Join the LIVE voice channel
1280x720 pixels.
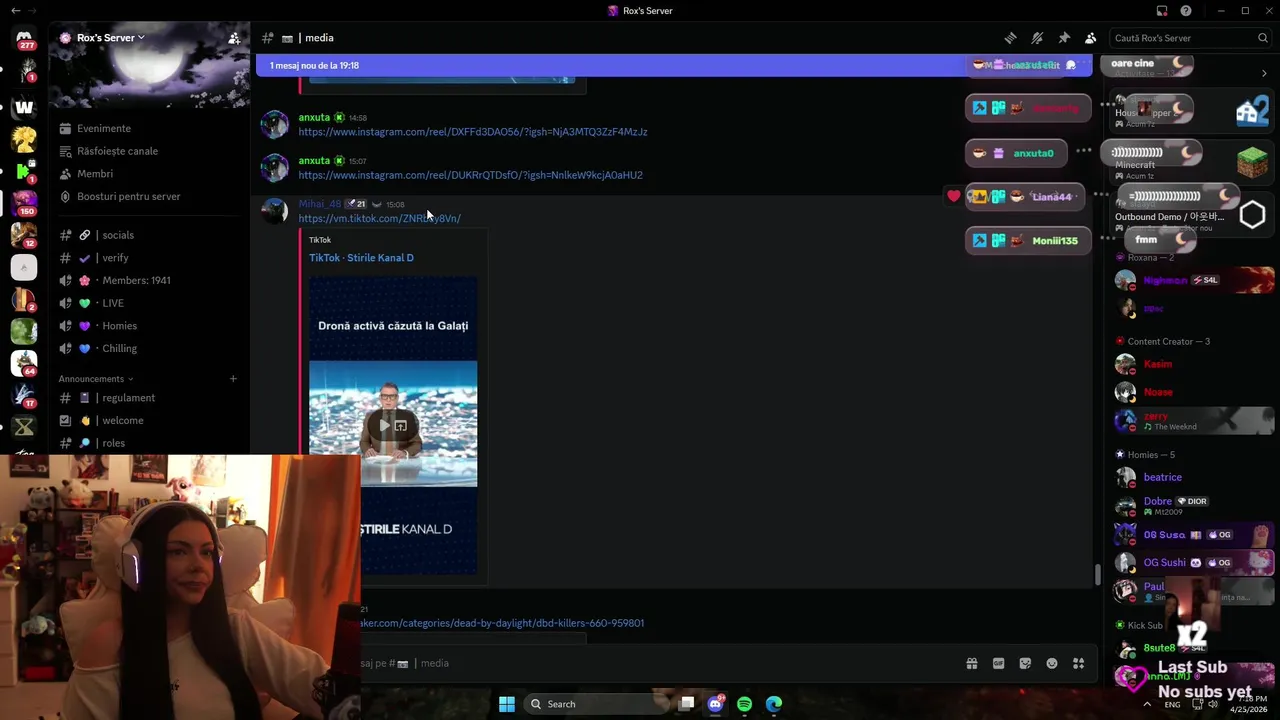click(113, 303)
